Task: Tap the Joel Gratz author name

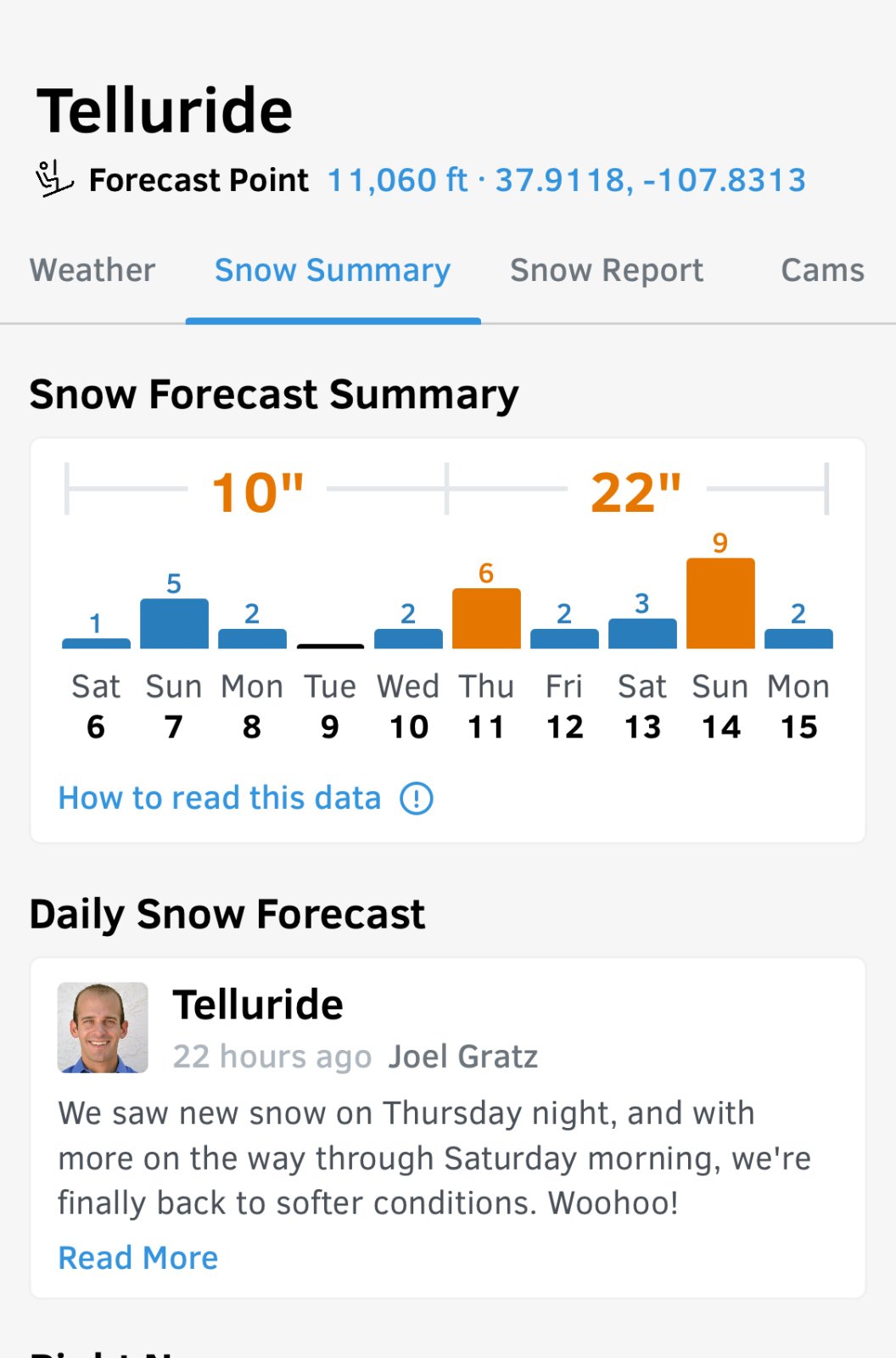Action: click(463, 1057)
